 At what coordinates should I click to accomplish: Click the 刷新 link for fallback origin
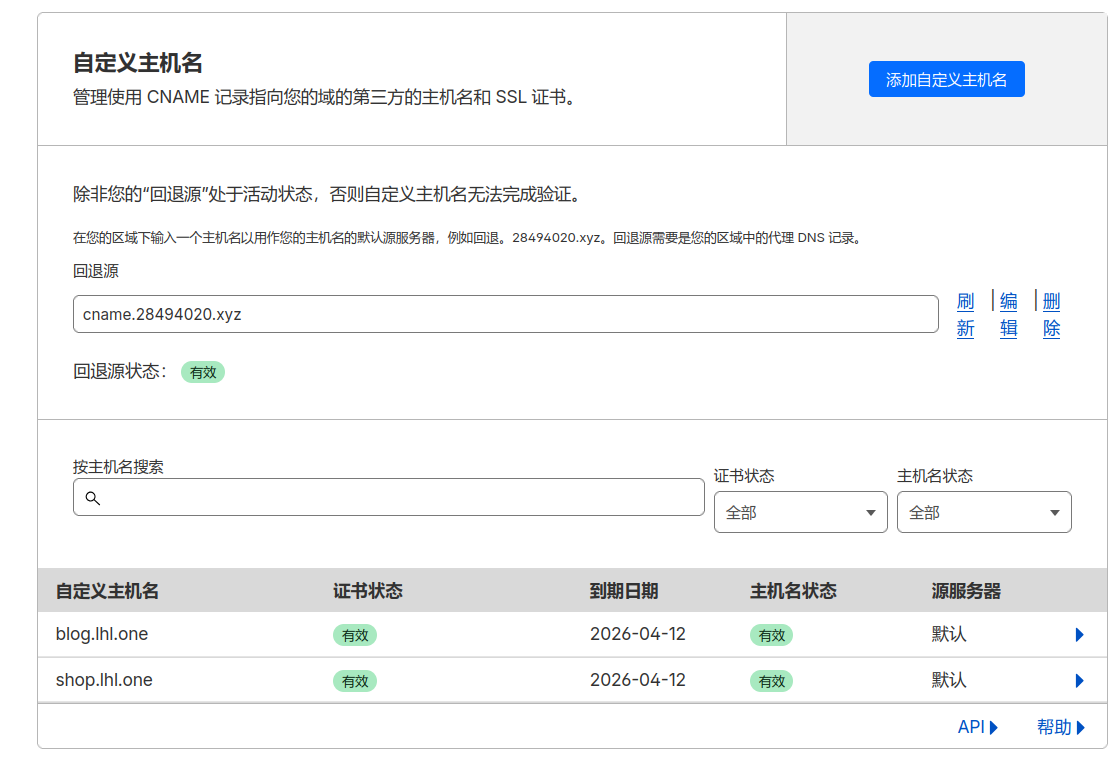coord(965,314)
